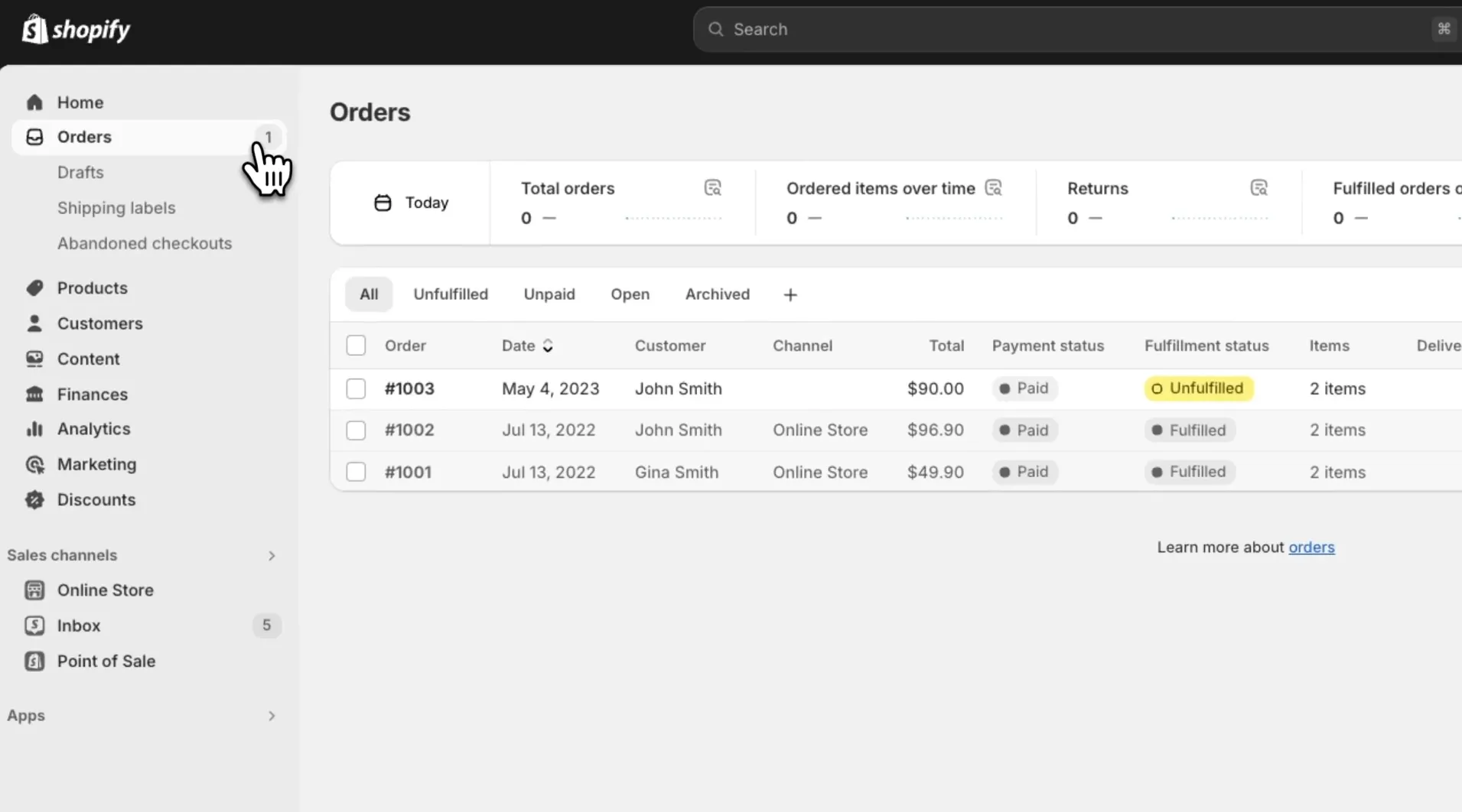Open Home from the sidebar icon
This screenshot has height=812, width=1462.
[x=34, y=102]
